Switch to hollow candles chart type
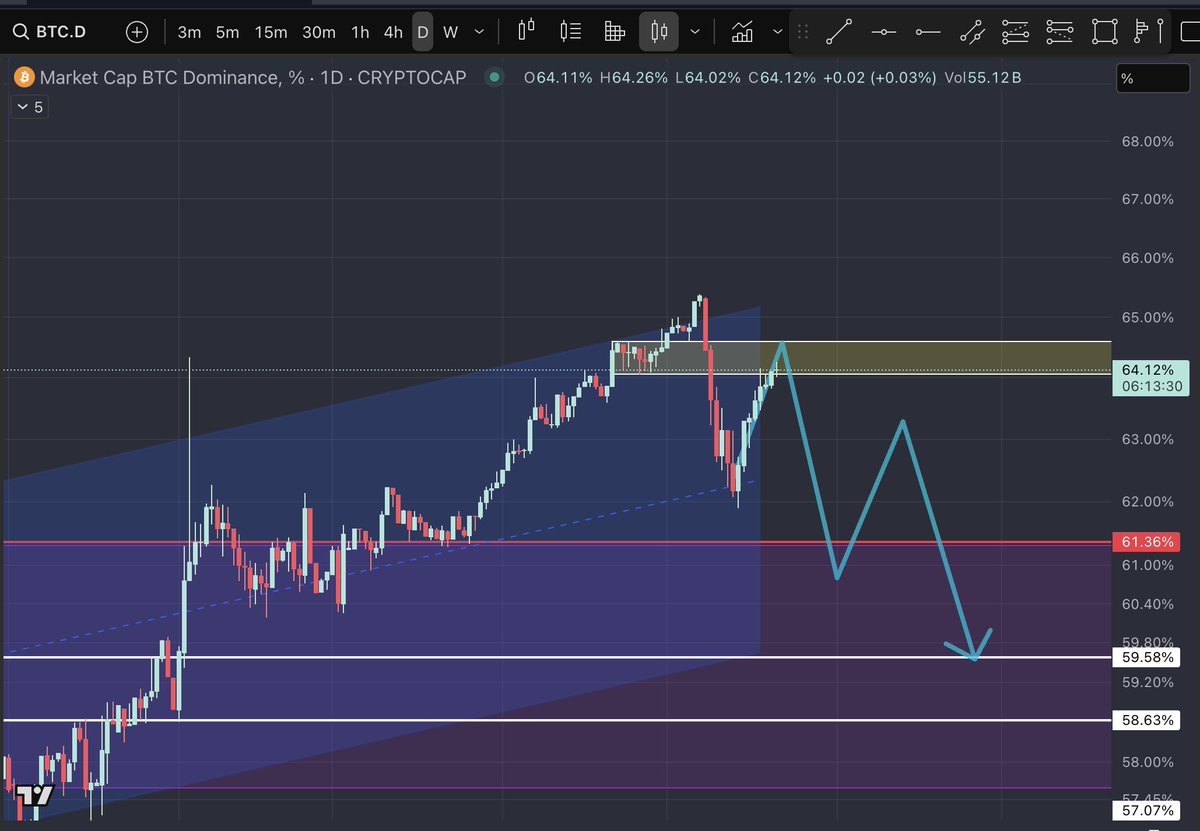The width and height of the screenshot is (1200, 831). coord(527,31)
